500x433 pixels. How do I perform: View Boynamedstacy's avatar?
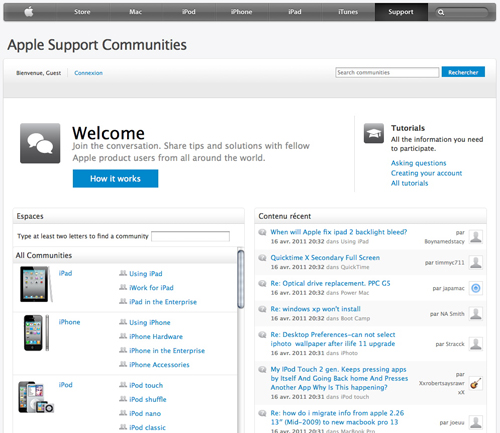click(x=476, y=237)
